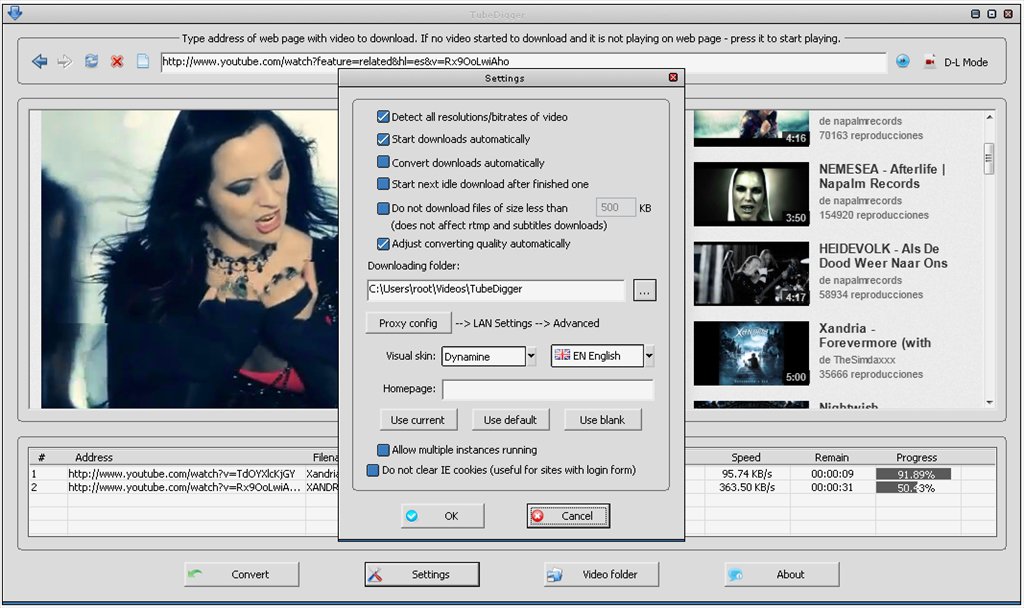
Task: Select download row with v=Rx9OoLwiA address
Action: tap(184, 488)
